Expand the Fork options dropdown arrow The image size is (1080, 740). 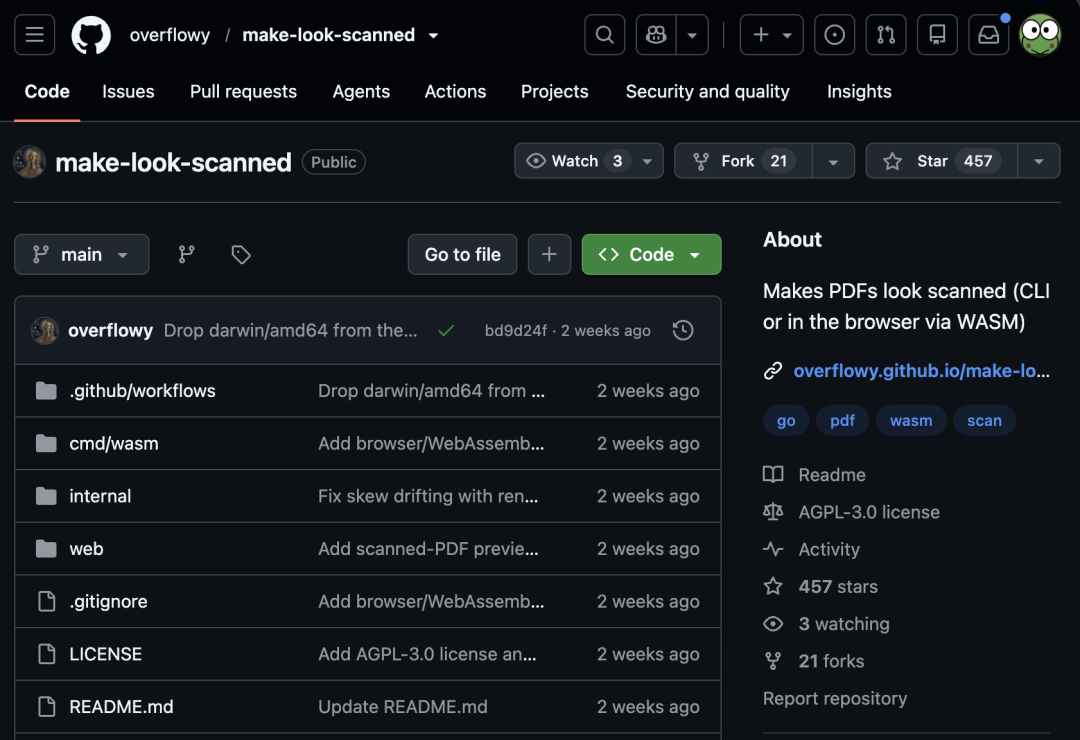pyautogui.click(x=833, y=161)
